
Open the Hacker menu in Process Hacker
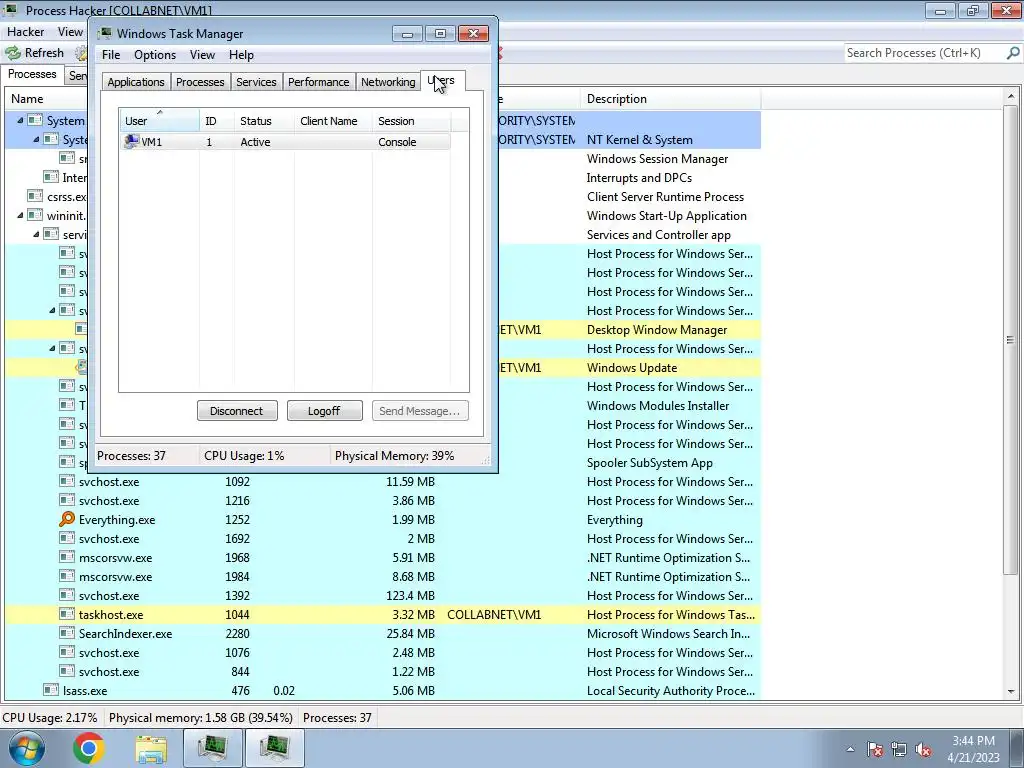[x=25, y=31]
